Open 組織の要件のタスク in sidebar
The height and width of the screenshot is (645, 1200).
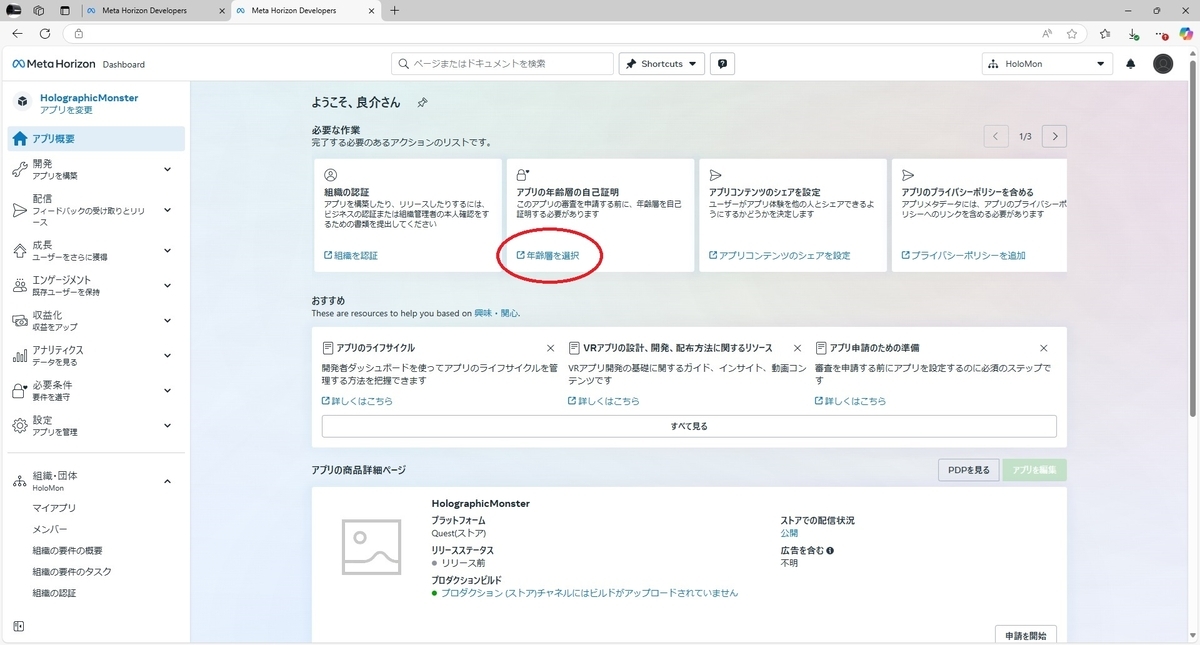(x=72, y=572)
